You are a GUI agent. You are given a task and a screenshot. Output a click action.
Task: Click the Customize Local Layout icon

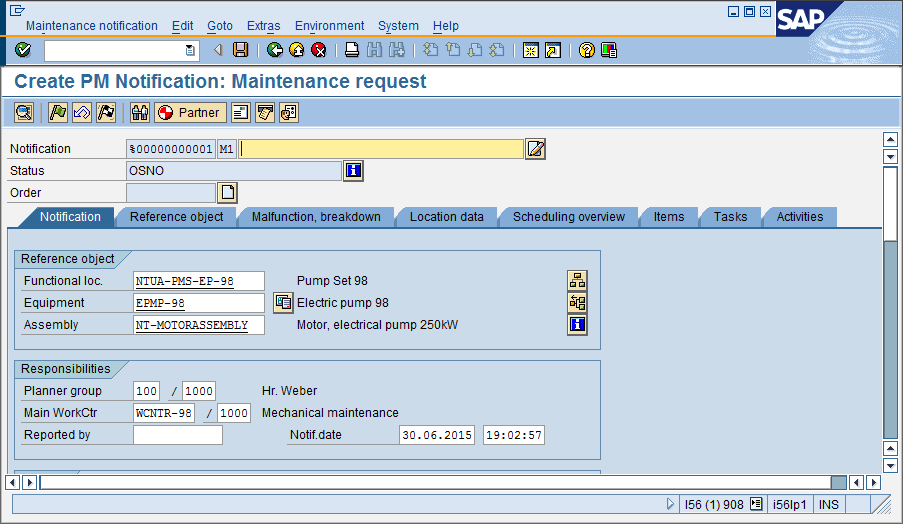(x=609, y=50)
